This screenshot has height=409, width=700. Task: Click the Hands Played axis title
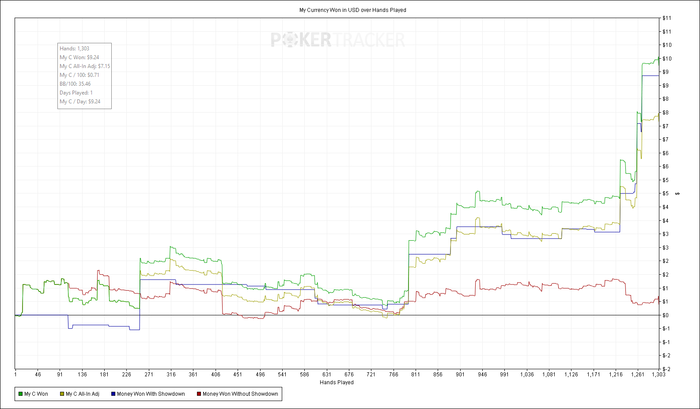[337, 383]
